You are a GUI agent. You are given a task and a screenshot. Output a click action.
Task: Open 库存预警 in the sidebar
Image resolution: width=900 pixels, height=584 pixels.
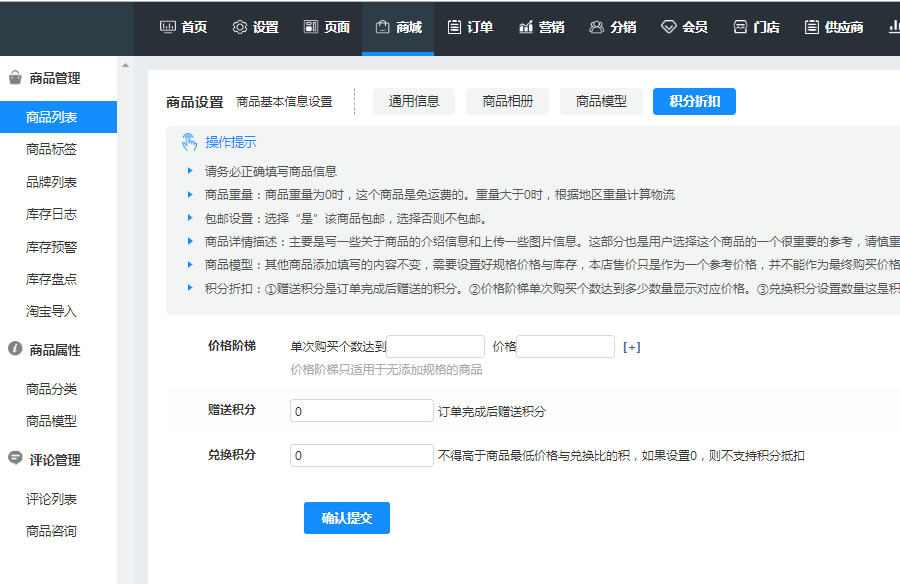click(51, 247)
